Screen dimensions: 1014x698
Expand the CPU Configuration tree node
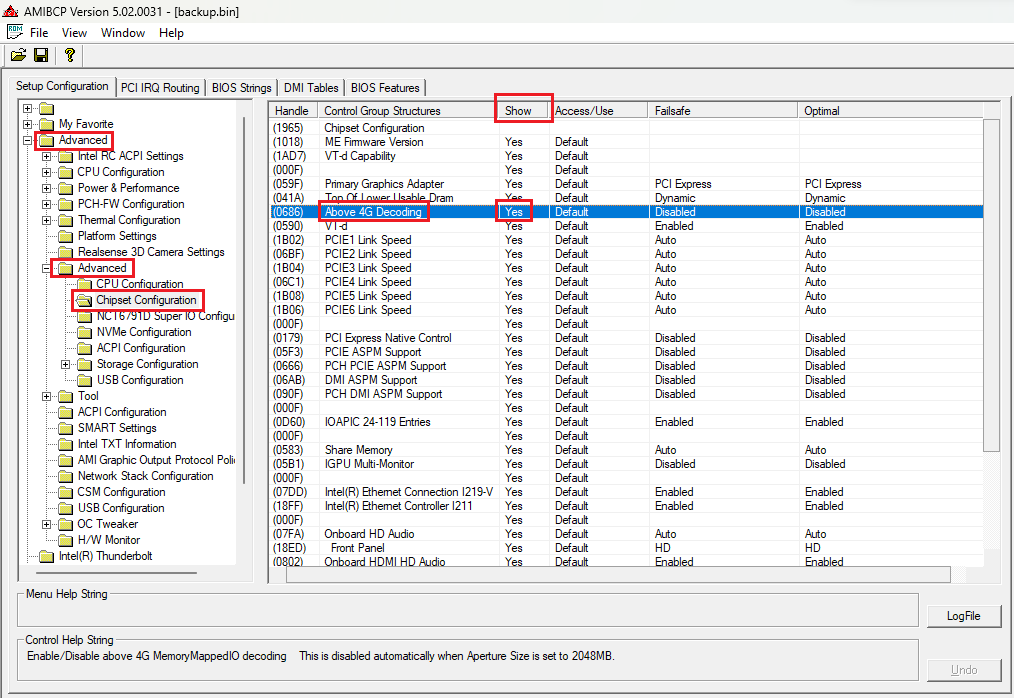[x=47, y=172]
